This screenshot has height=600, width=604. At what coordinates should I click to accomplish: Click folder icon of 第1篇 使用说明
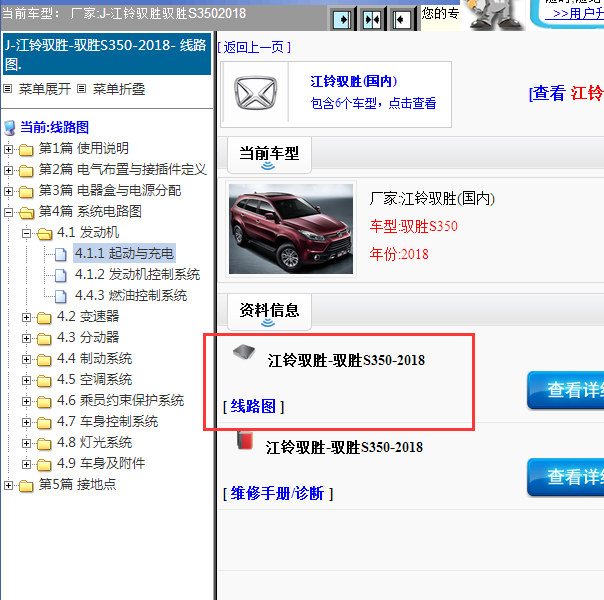tap(26, 149)
